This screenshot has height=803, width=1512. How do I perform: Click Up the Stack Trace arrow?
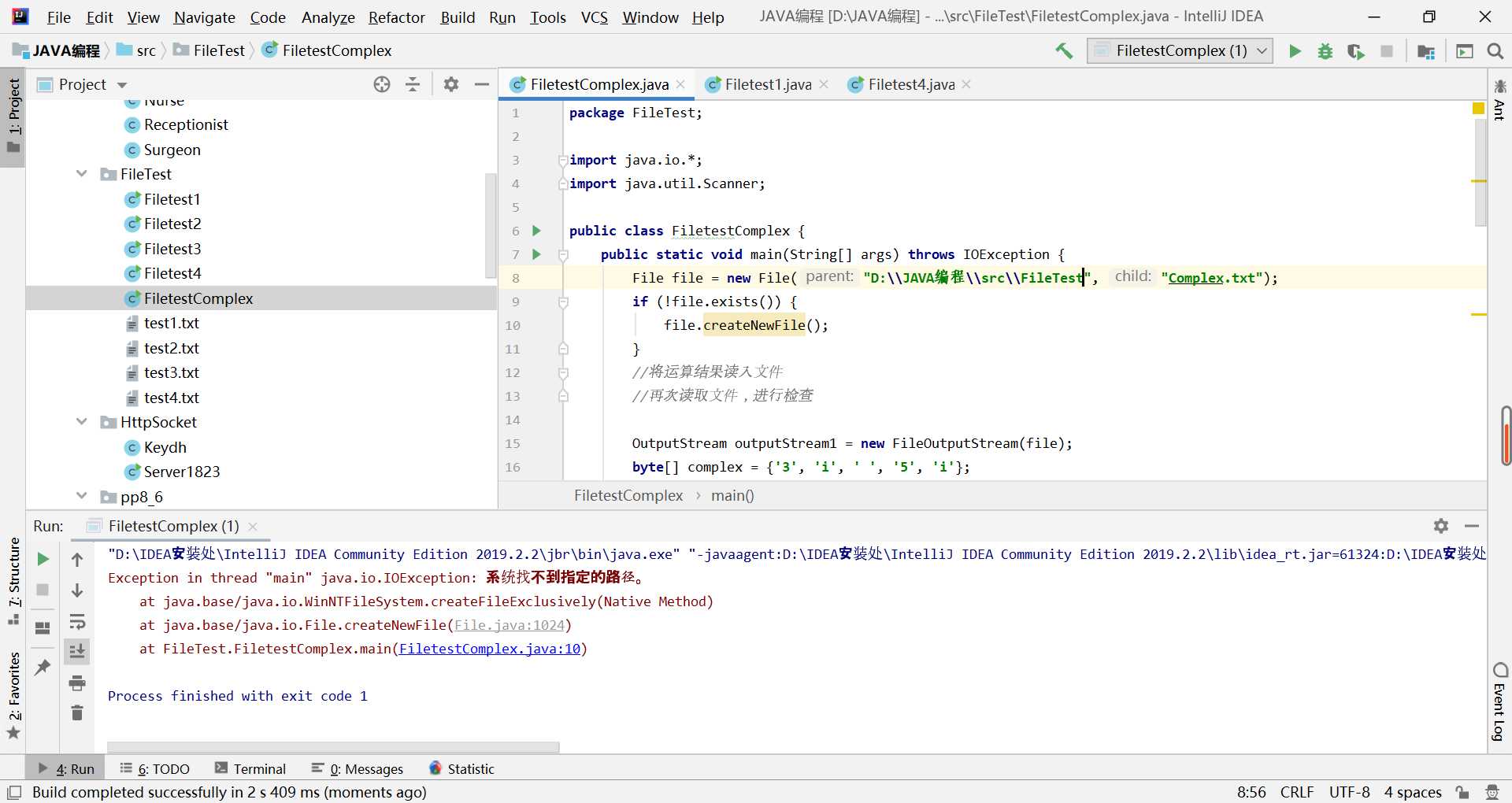point(77,560)
